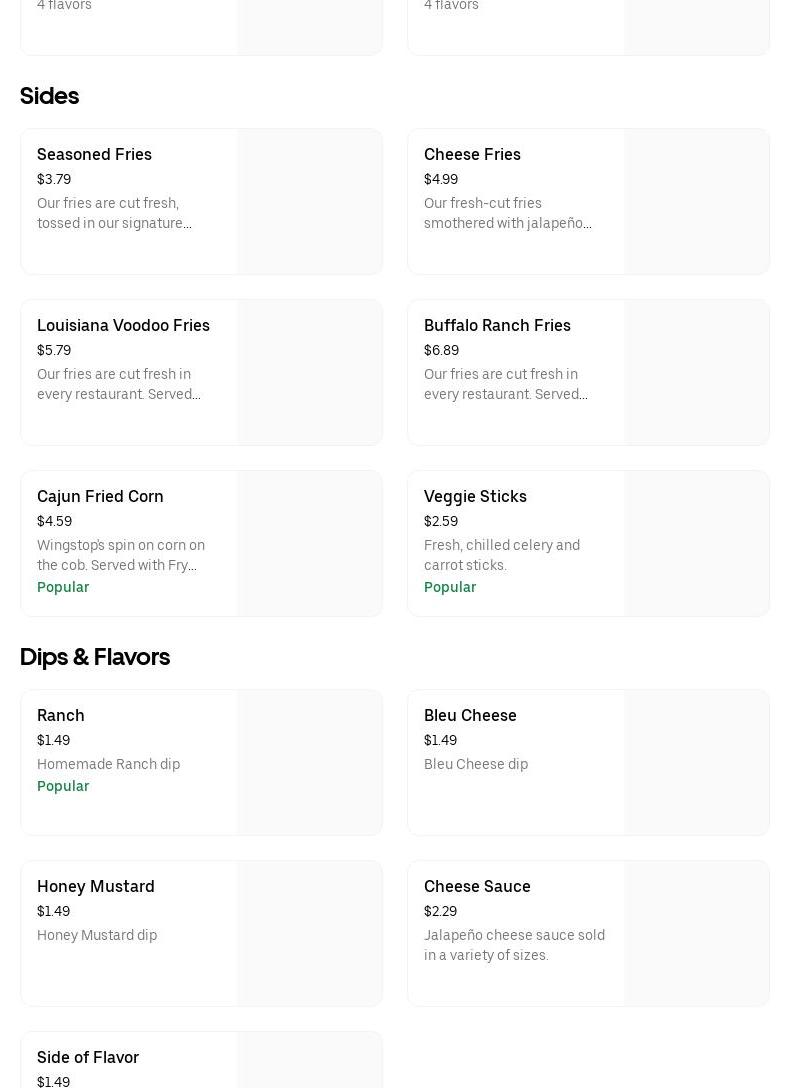Viewport: 804px width, 1088px height.
Task: Click the Seasoned Fries image thumbnail
Action: [x=309, y=201]
